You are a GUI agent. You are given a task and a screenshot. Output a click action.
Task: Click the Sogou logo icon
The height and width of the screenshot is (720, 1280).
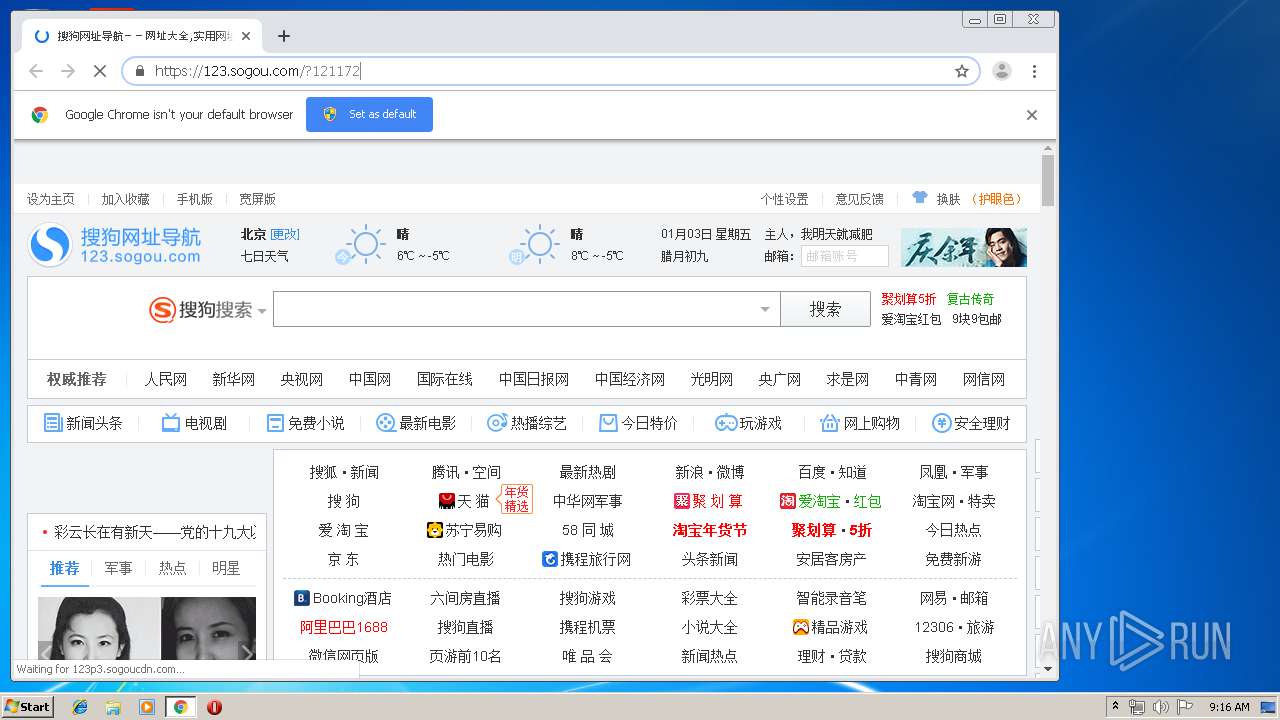(x=50, y=245)
